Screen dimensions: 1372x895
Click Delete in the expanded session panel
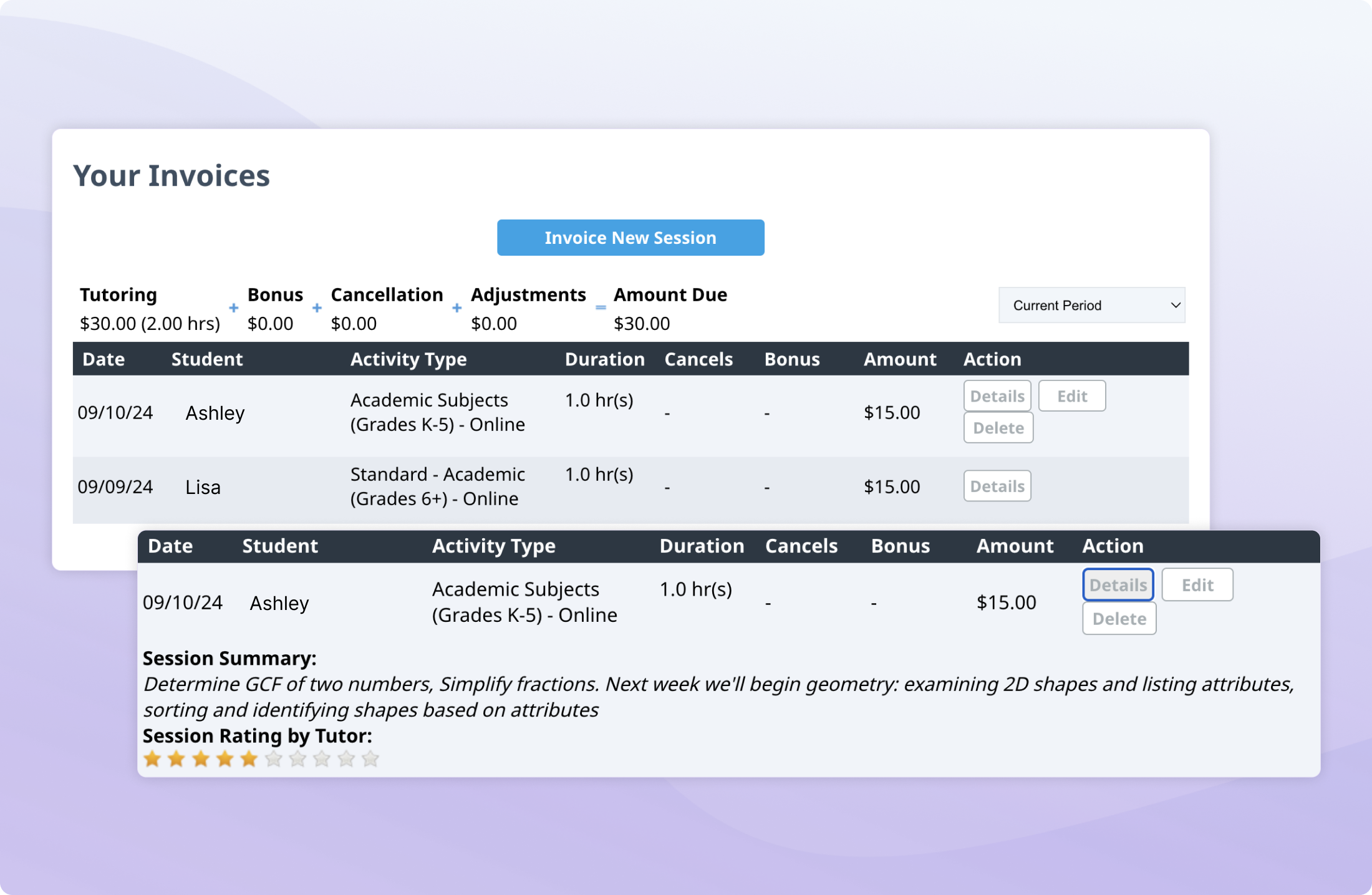[1119, 619]
